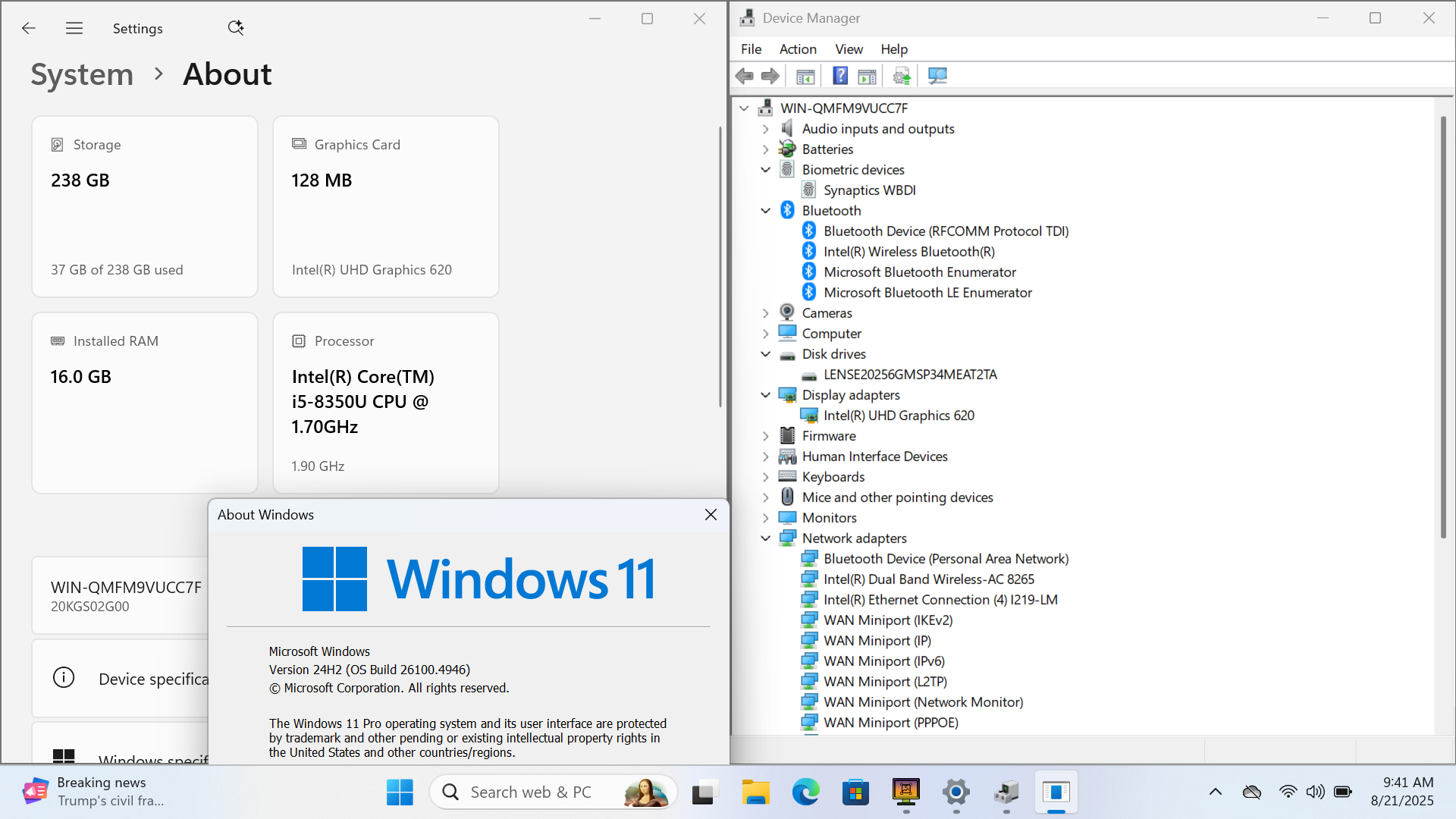Open Microsoft Edge from taskbar
The height and width of the screenshot is (819, 1456).
click(805, 792)
